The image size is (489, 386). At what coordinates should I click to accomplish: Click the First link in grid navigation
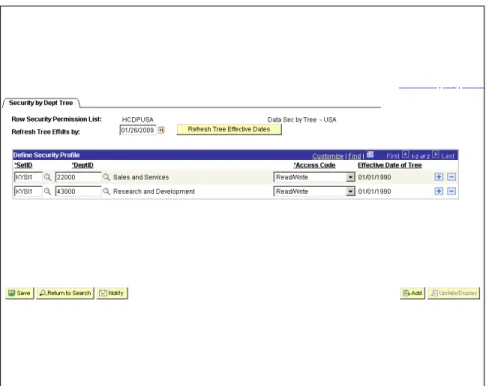[393, 156]
